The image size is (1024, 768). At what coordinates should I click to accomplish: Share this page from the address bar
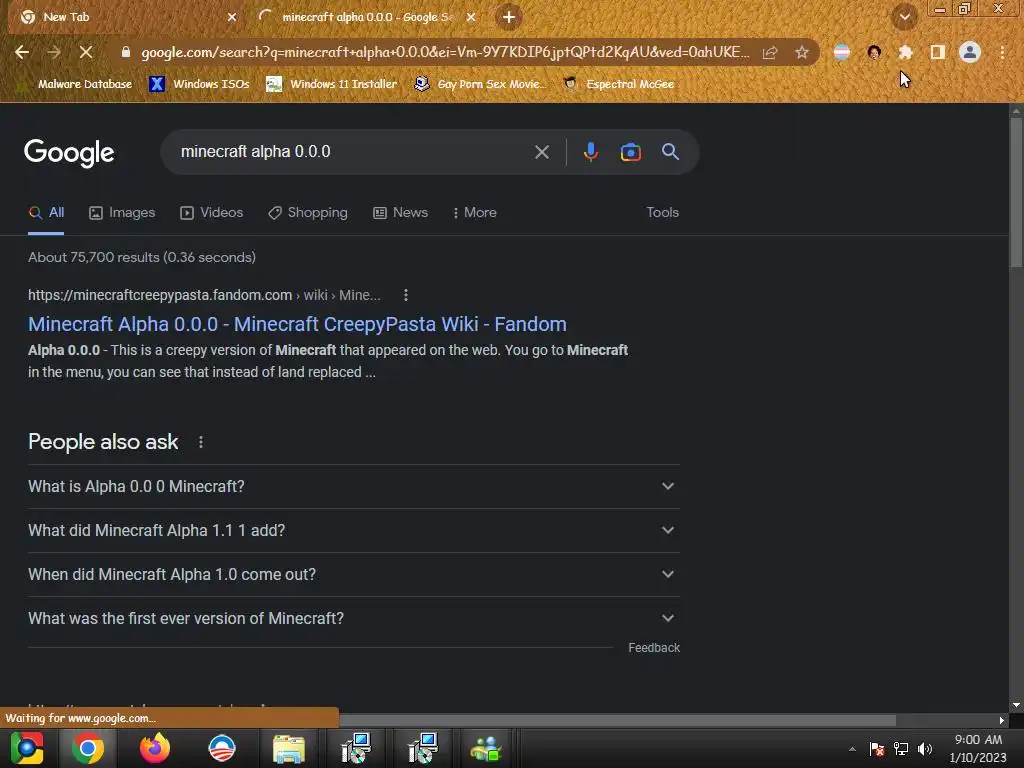pos(770,52)
